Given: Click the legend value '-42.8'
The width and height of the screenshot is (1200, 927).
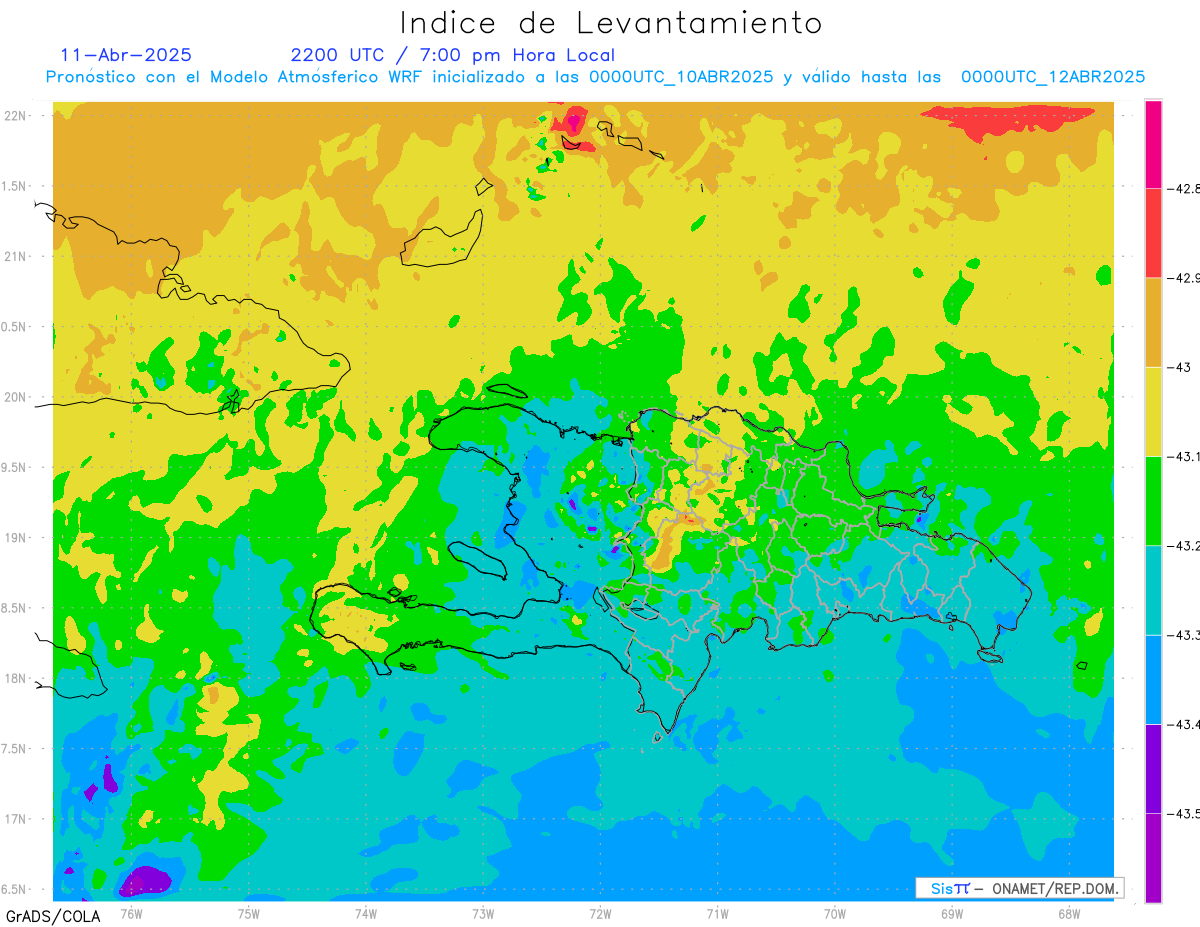Looking at the screenshot, I should pyautogui.click(x=1183, y=188).
